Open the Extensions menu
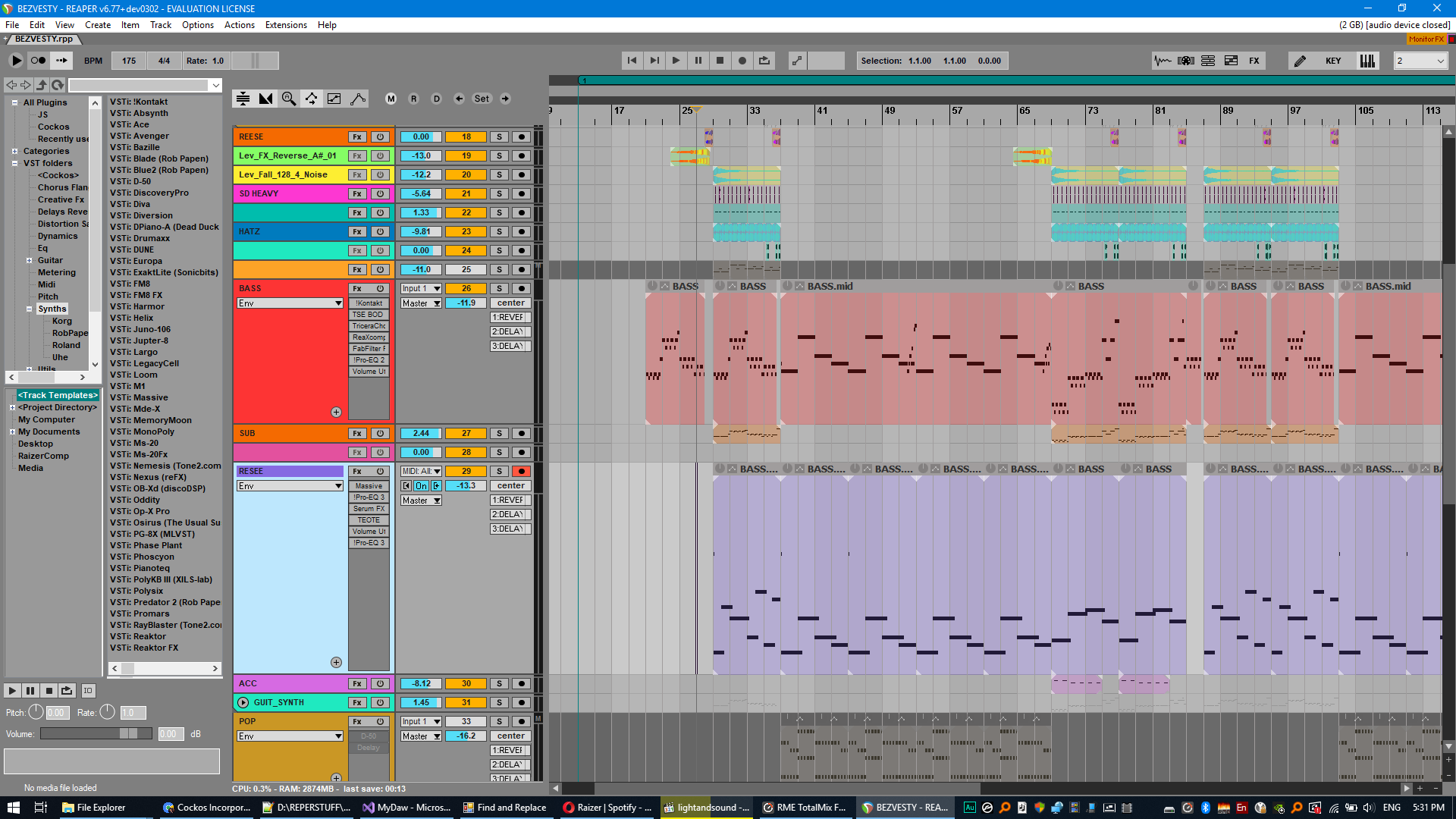This screenshot has width=1456, height=819. pyautogui.click(x=286, y=25)
